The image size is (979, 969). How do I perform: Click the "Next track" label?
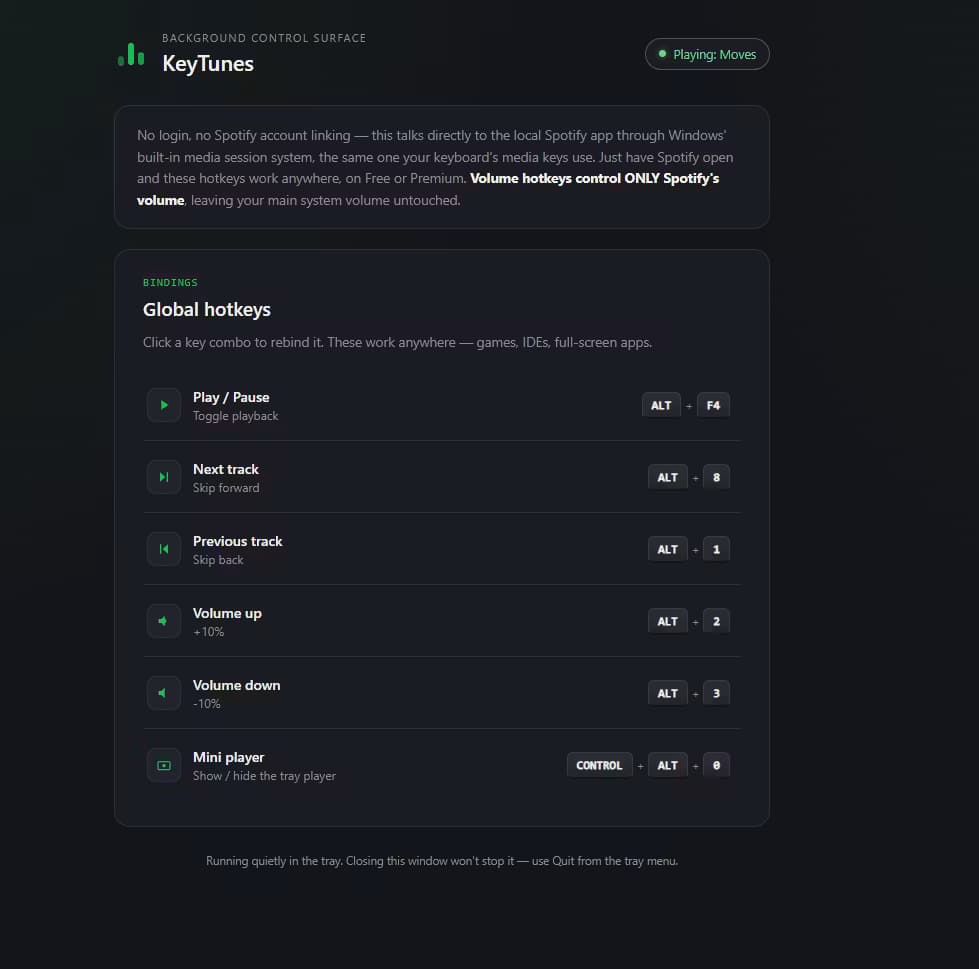point(225,469)
